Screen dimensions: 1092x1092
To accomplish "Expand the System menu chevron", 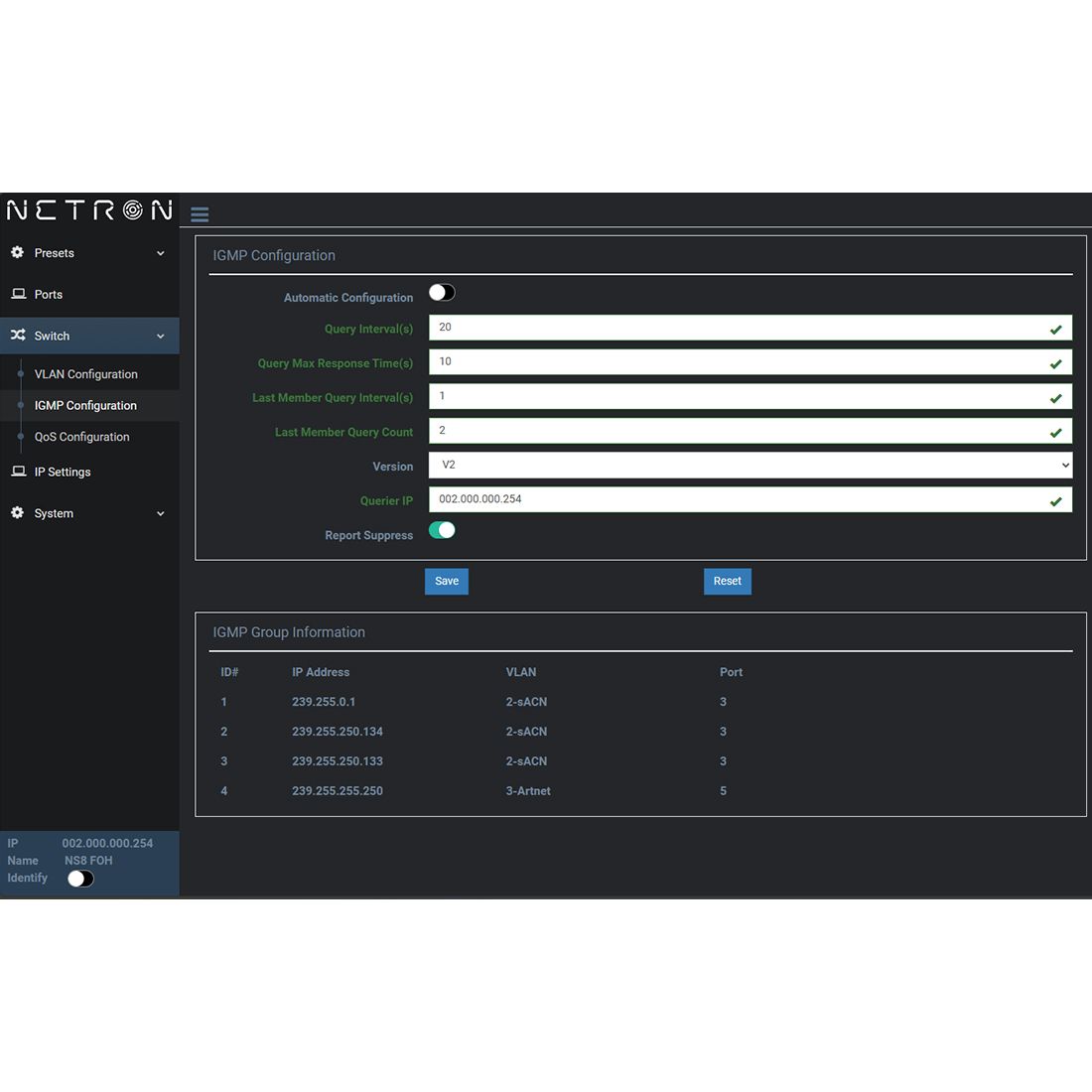I will [x=161, y=514].
